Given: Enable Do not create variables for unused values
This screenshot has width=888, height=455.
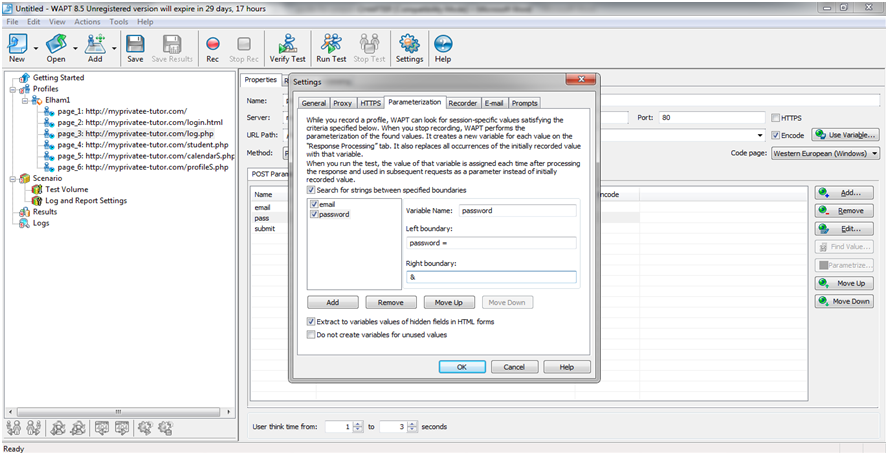Looking at the screenshot, I should click(311, 334).
